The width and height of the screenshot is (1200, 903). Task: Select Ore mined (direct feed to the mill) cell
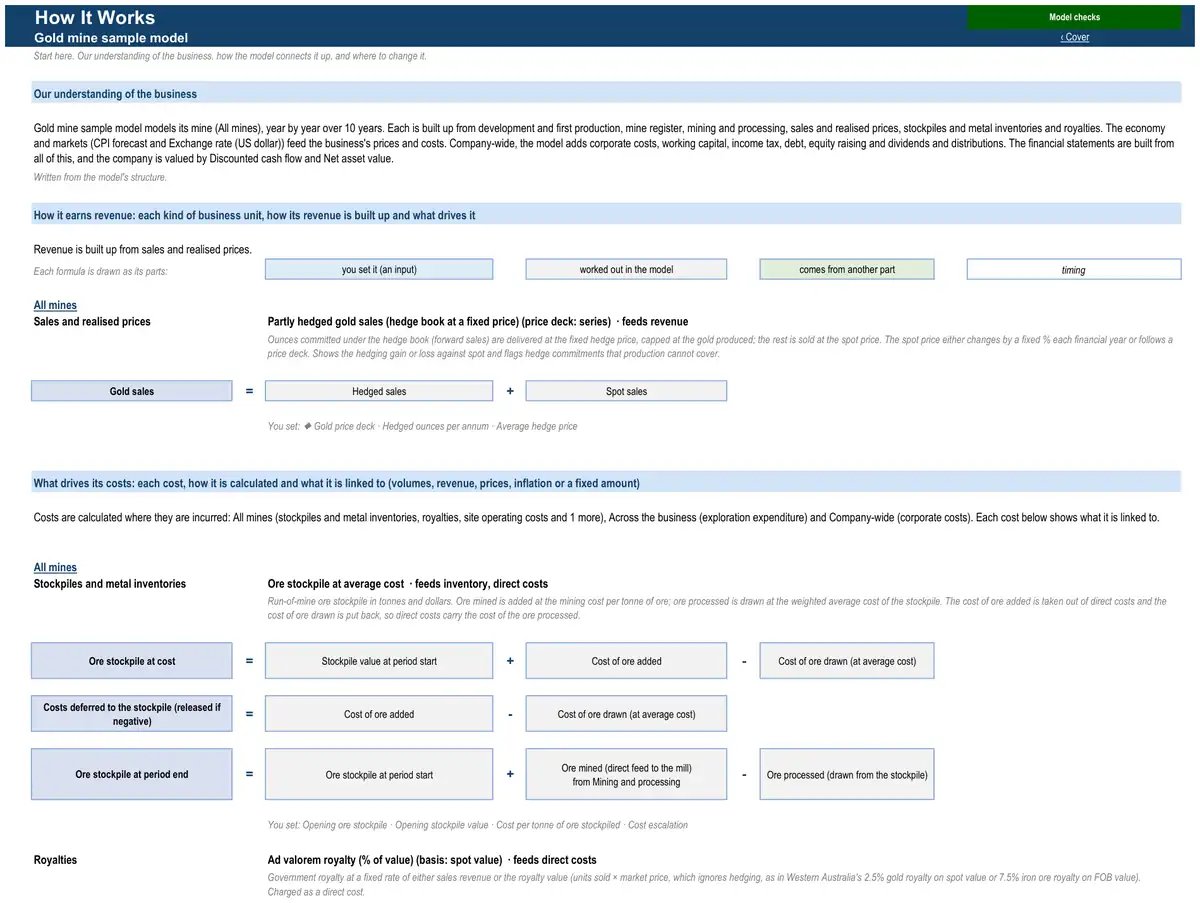coord(626,774)
